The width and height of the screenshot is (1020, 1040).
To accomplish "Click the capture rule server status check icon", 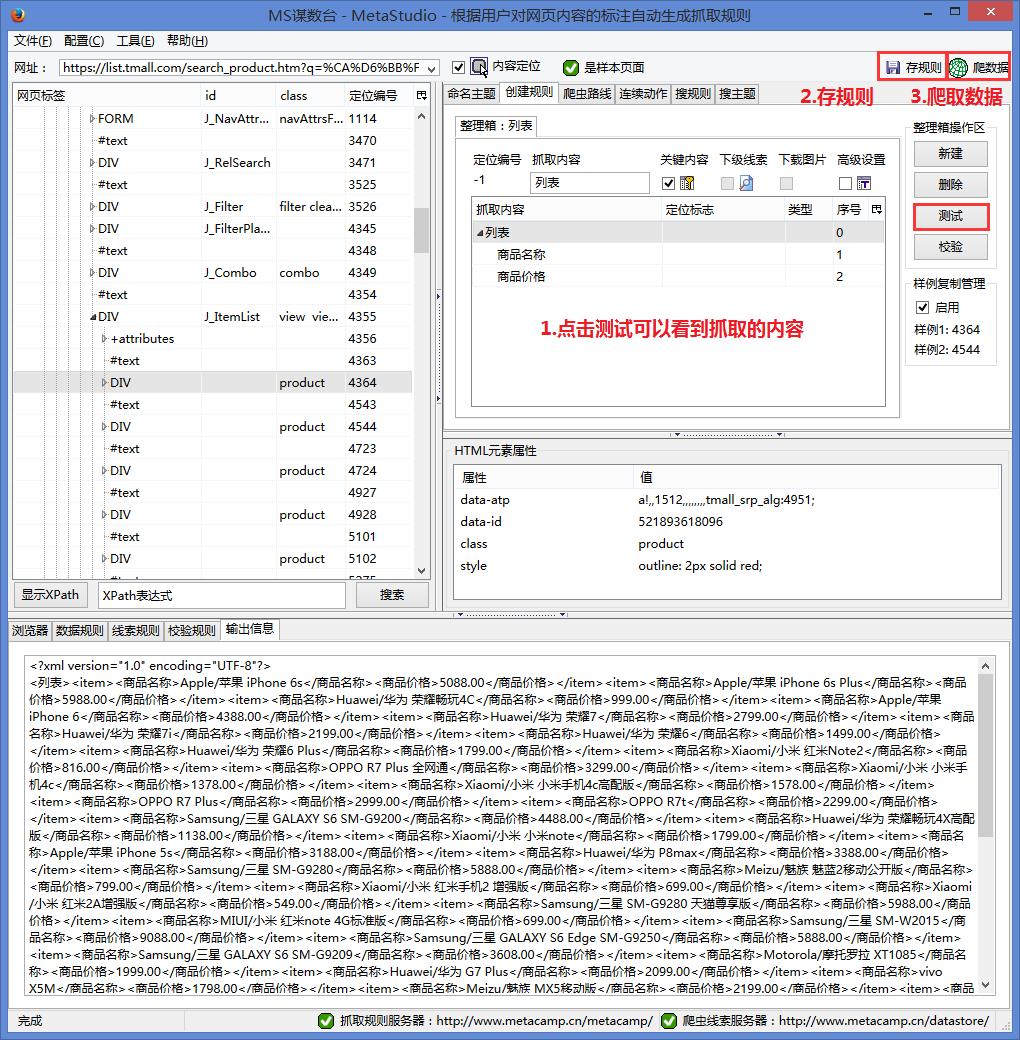I will tap(326, 1021).
